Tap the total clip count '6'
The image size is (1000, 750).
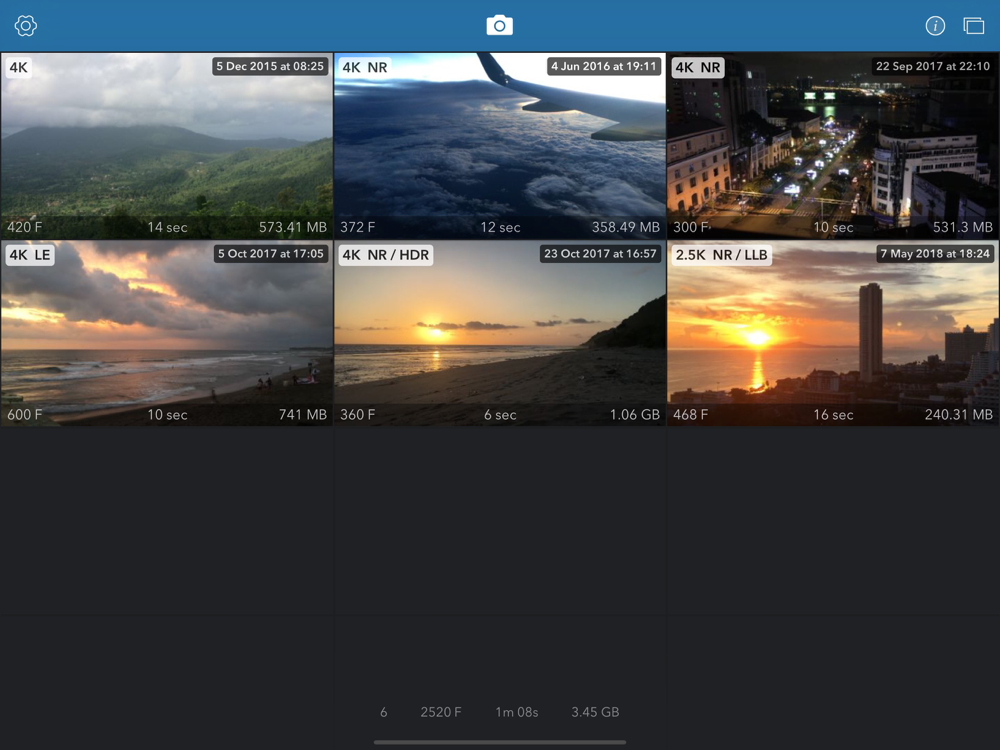(x=383, y=712)
